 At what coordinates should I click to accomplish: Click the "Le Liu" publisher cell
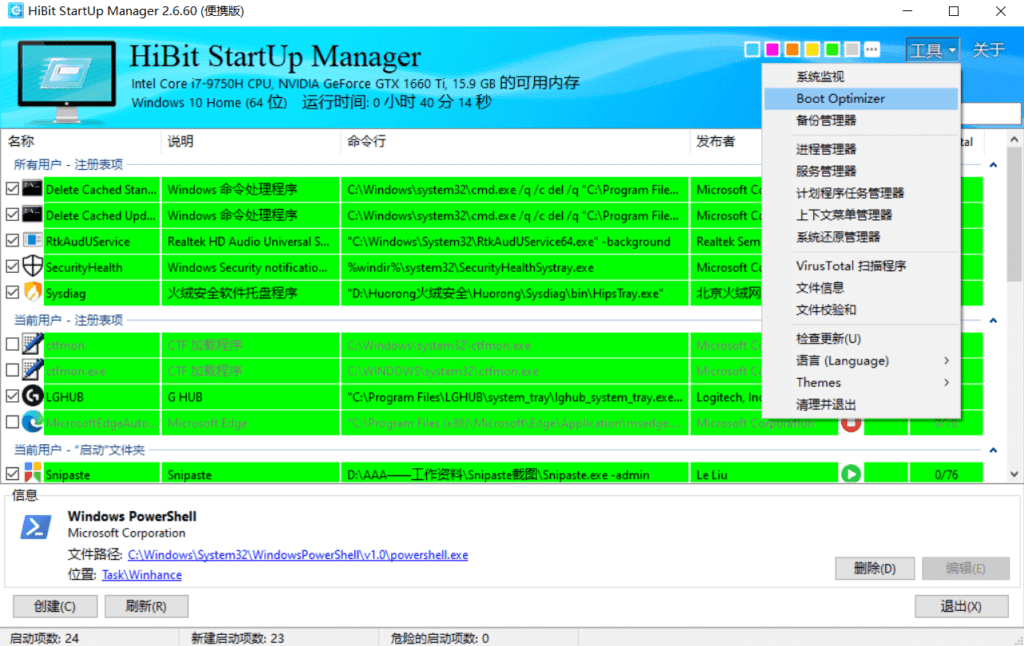coord(763,474)
